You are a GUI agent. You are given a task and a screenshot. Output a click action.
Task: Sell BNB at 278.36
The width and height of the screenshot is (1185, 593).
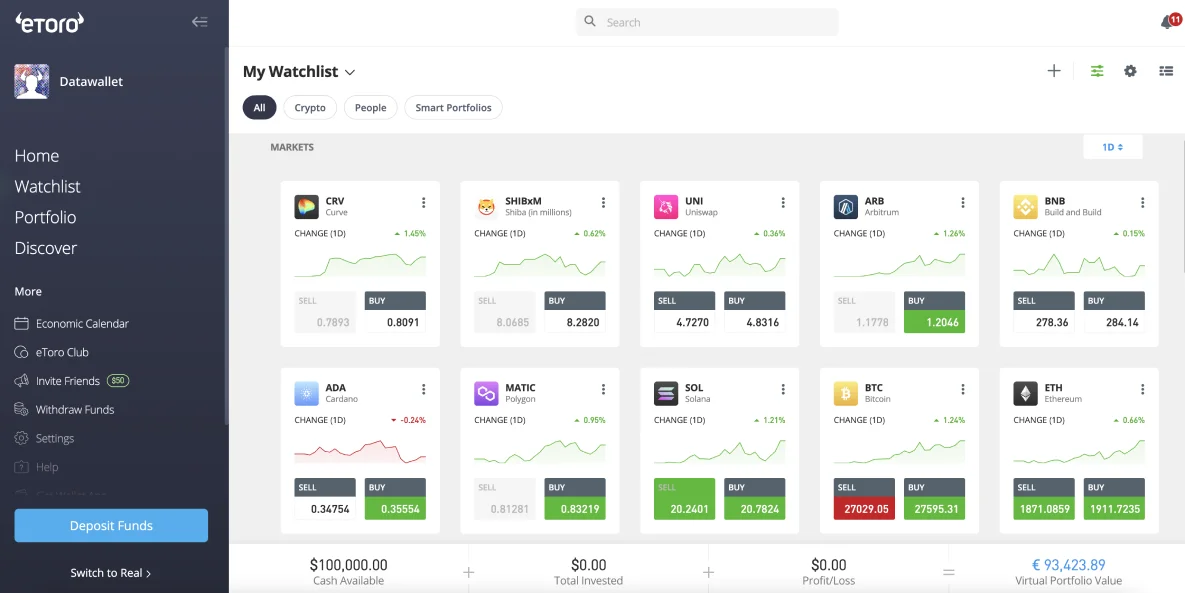pyautogui.click(x=1044, y=312)
